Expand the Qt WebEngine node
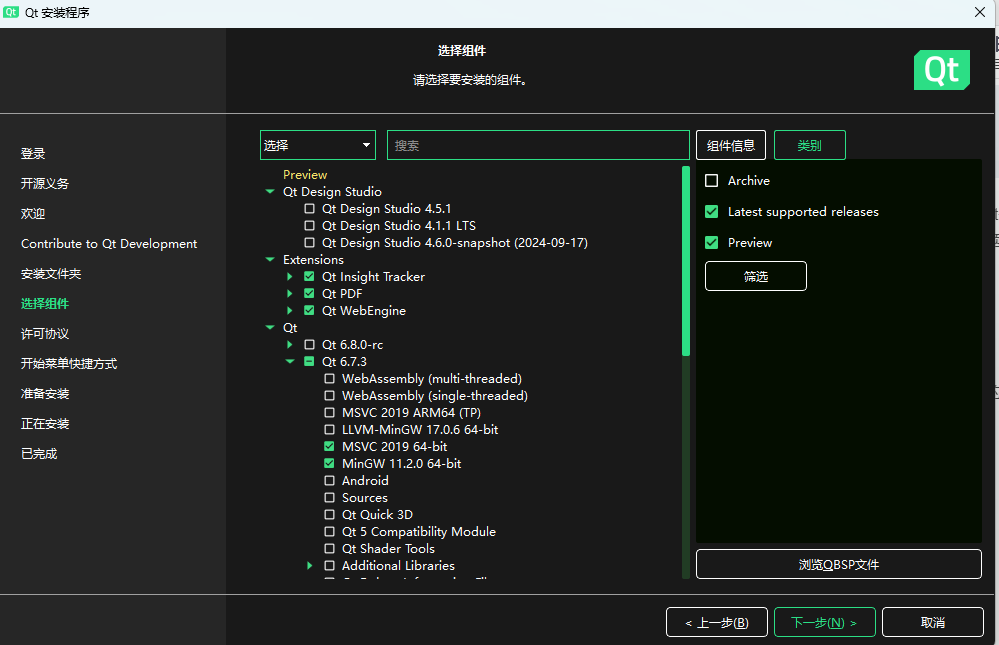Viewport: 999px width, 645px height. coord(290,310)
